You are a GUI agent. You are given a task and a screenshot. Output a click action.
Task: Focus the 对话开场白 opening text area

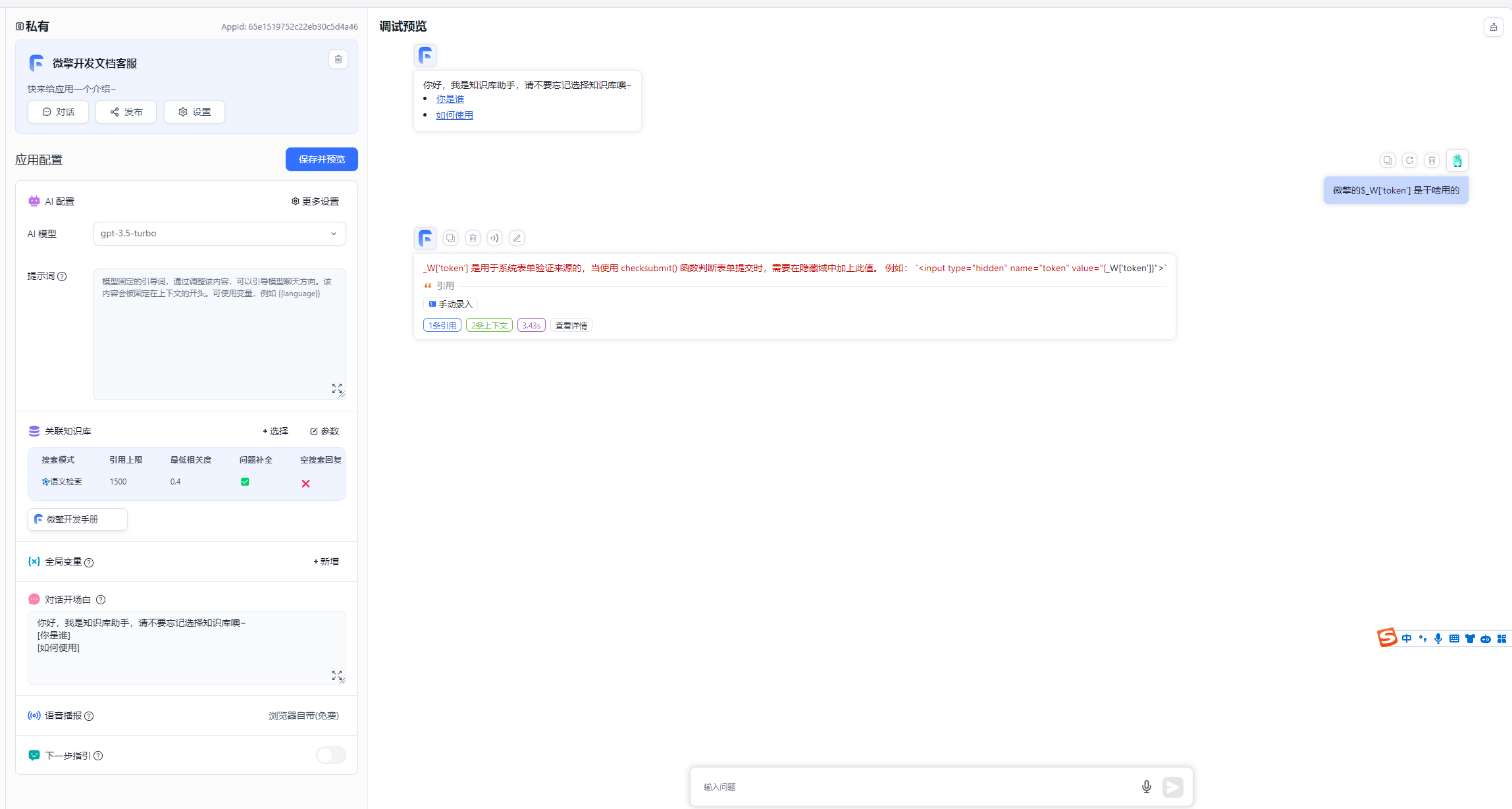tap(187, 648)
